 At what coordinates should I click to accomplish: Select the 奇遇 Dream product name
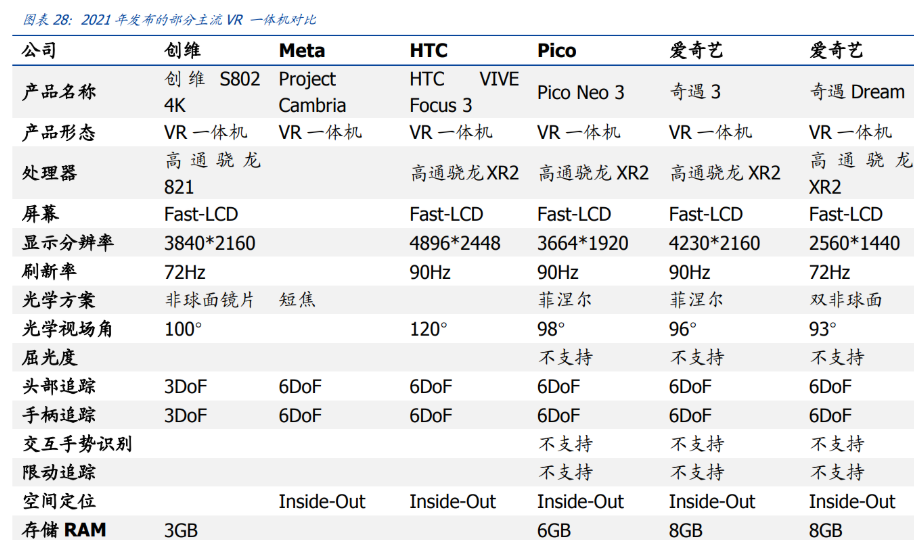[857, 92]
